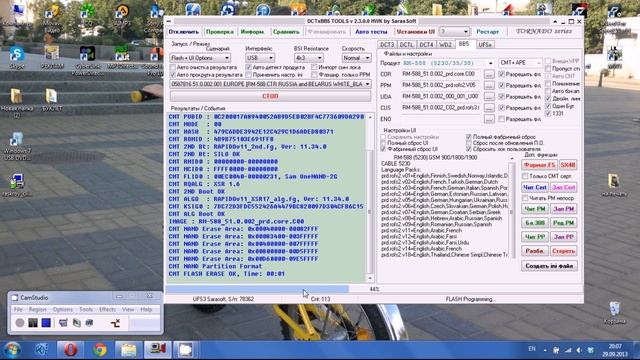Toggle Авто очистка результата checkbox
This screenshot has height=360, width=640.
pos(173,67)
